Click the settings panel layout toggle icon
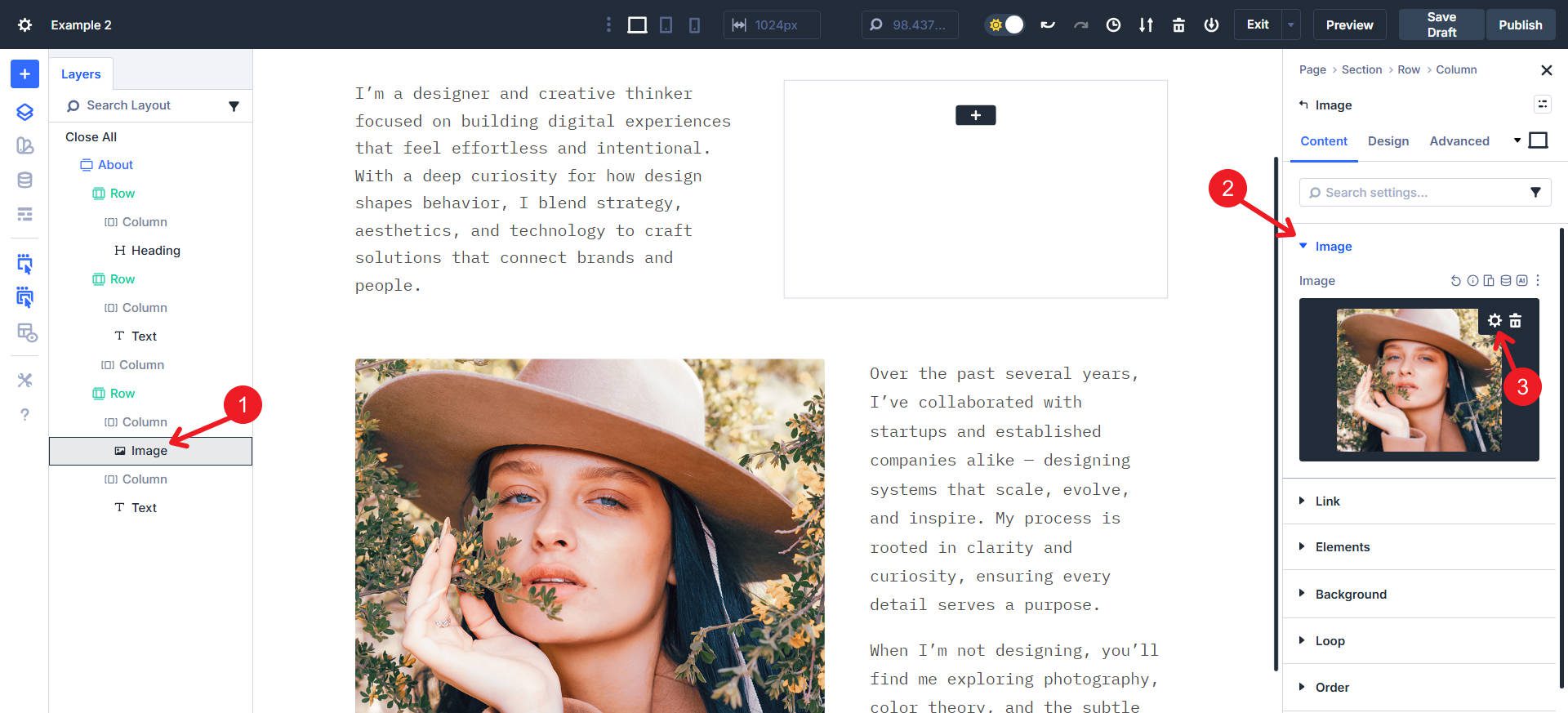 click(1542, 104)
